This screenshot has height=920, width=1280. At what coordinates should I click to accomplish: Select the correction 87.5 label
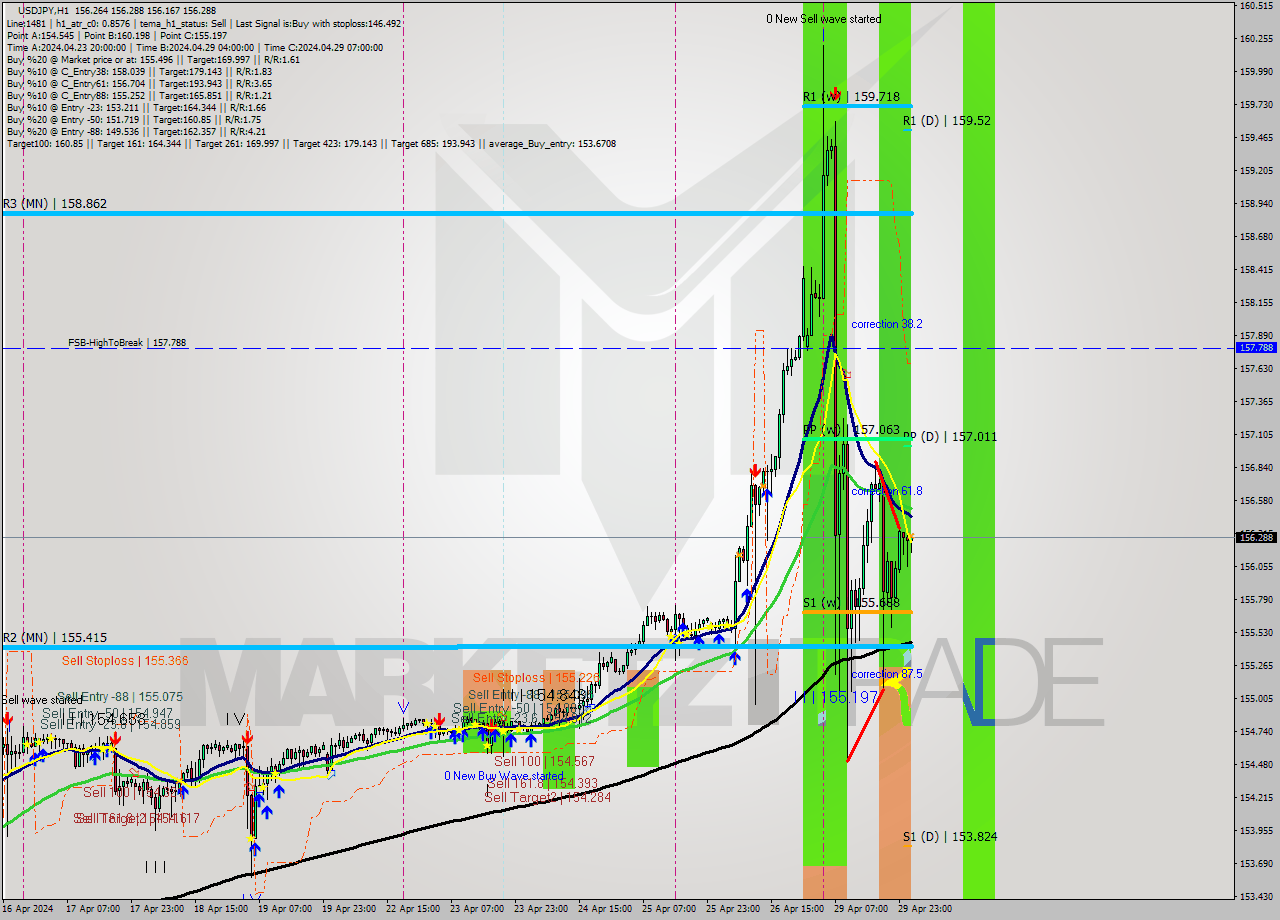(x=887, y=675)
